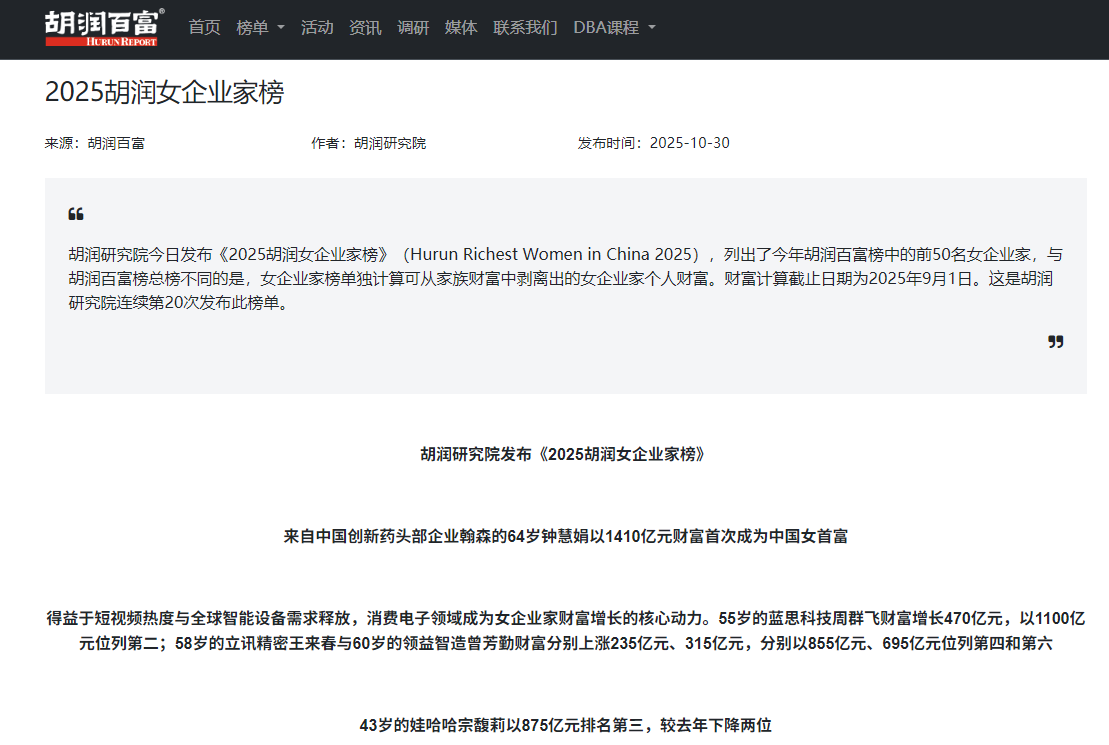The image size is (1109, 745).
Task: Click the quoted summary paragraph
Action: pyautogui.click(x=560, y=278)
